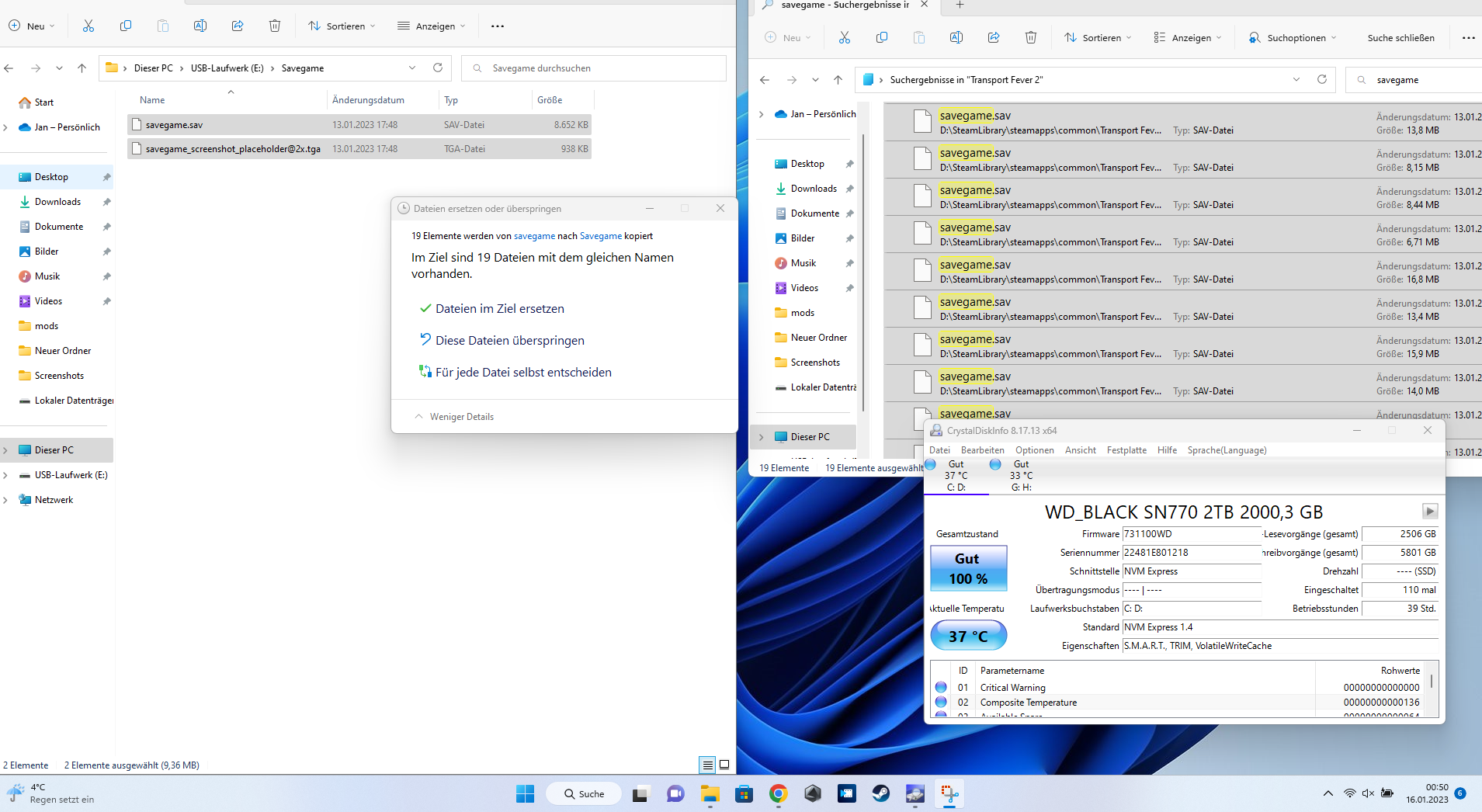
Task: Open Sprache(Language) menu in CrystalDiskInfo
Action: tap(1227, 450)
